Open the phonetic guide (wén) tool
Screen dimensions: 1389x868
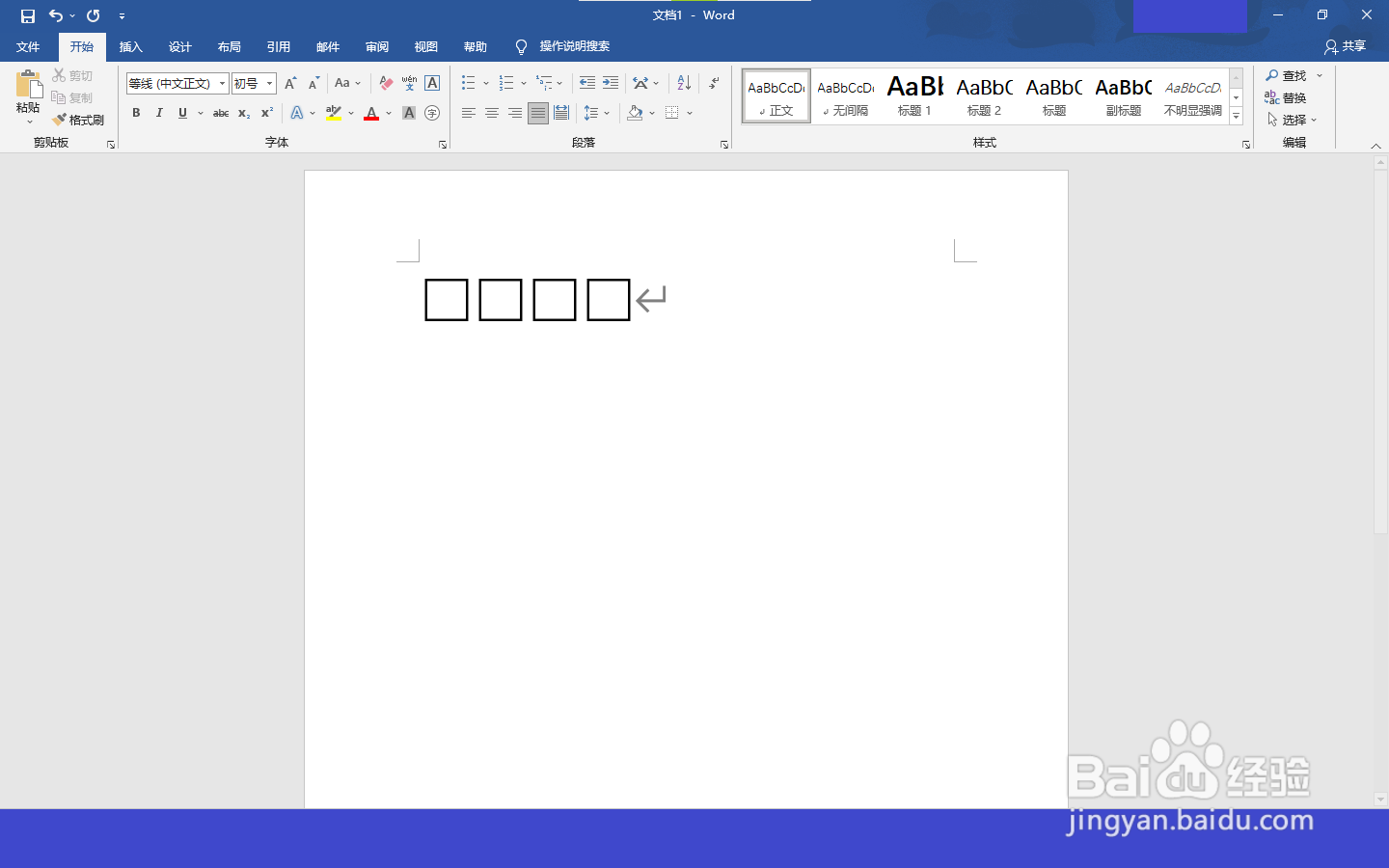click(x=409, y=84)
